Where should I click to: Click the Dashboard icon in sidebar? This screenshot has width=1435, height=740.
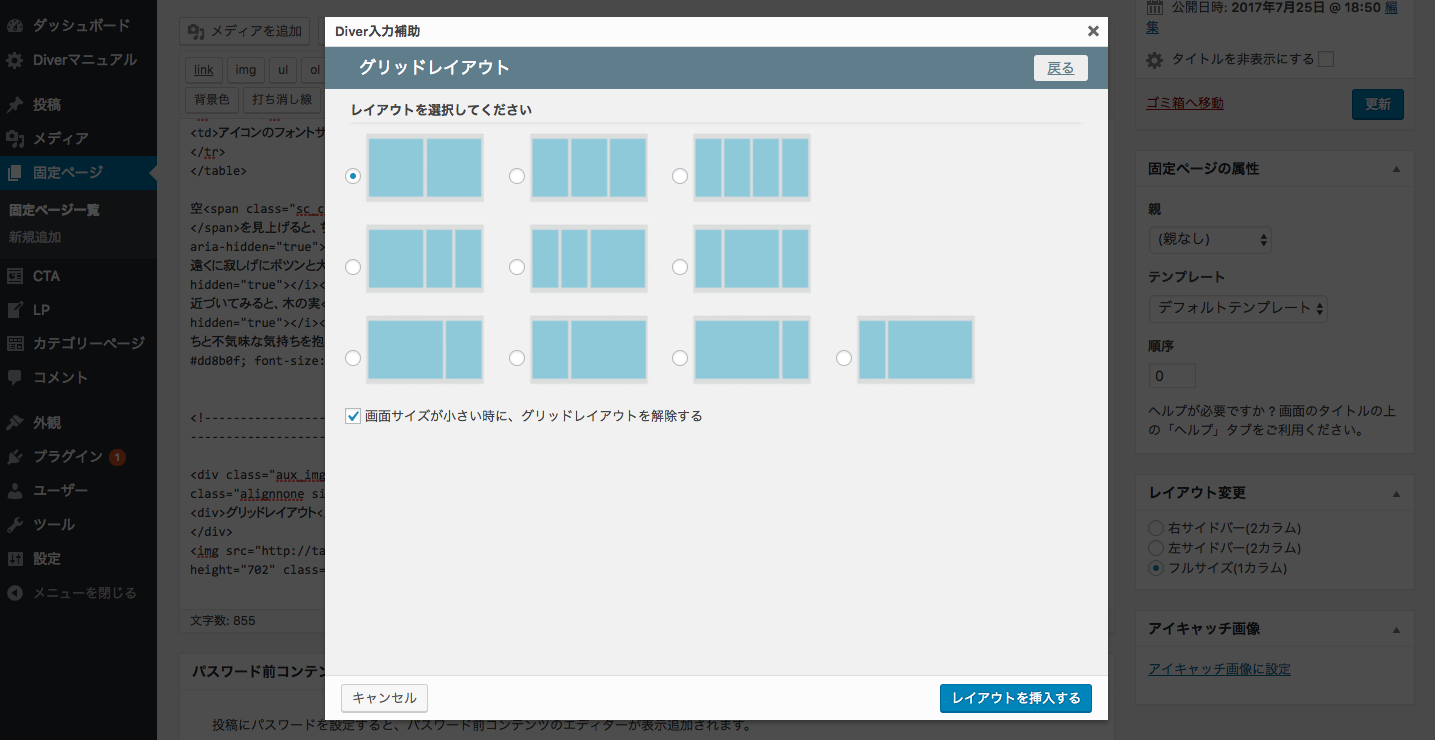click(15, 25)
